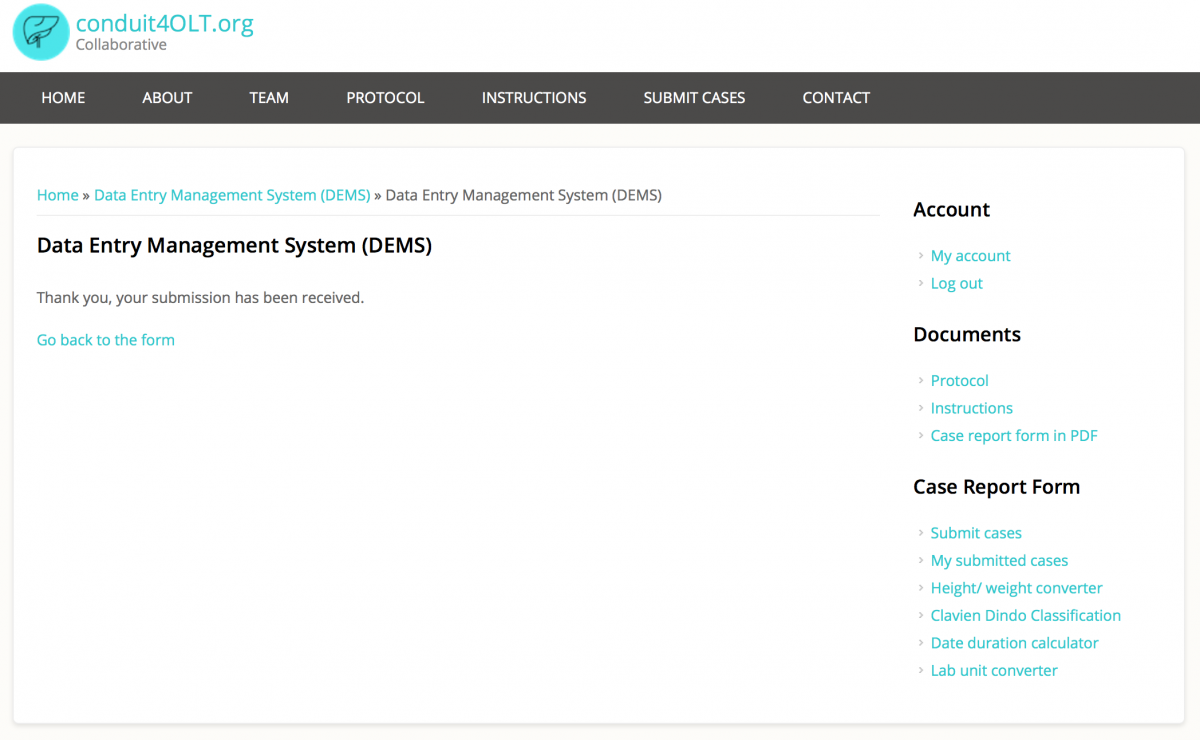
Task: Click the conduit4OLT liver logo icon
Action: 40,32
